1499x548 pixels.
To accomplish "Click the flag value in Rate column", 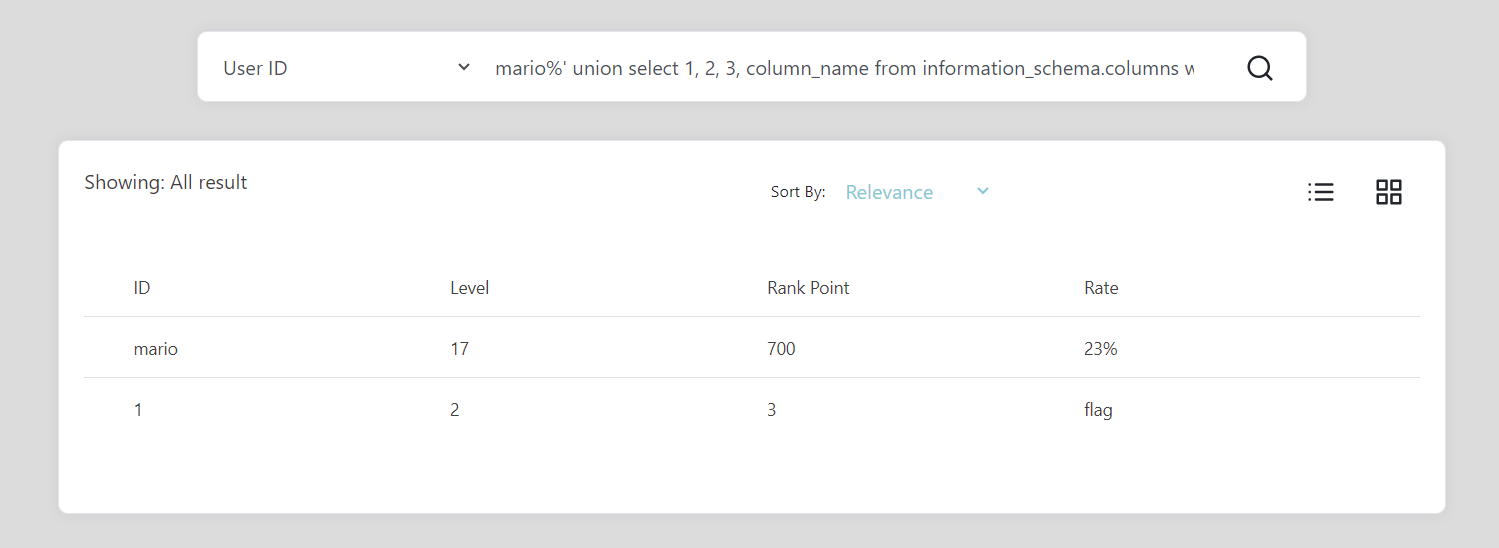I will click(1098, 410).
